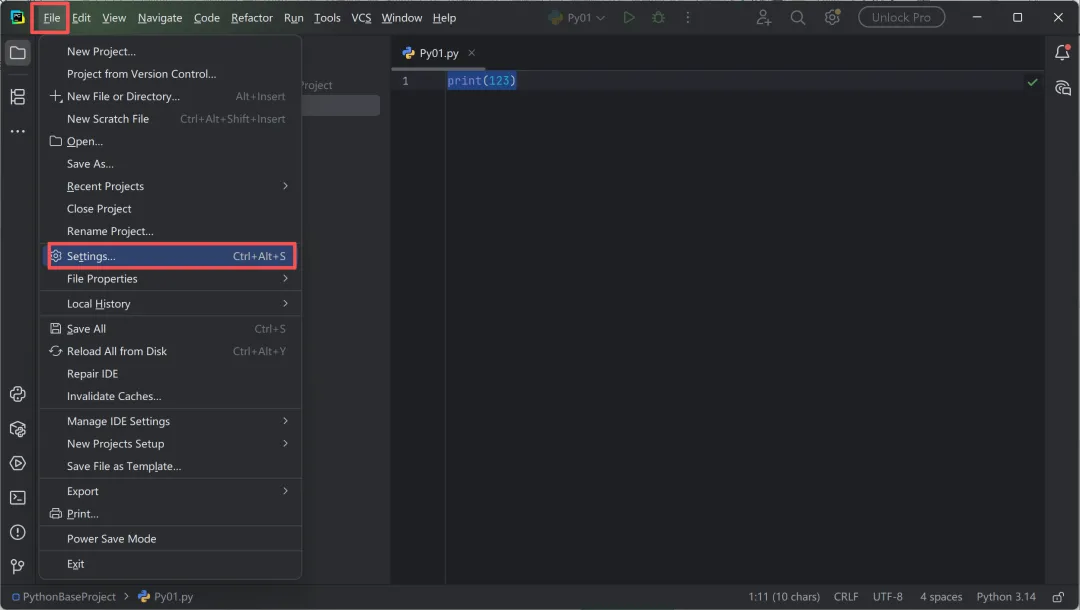Show more tool windows ellipsis
1080x610 pixels.
[x=18, y=132]
